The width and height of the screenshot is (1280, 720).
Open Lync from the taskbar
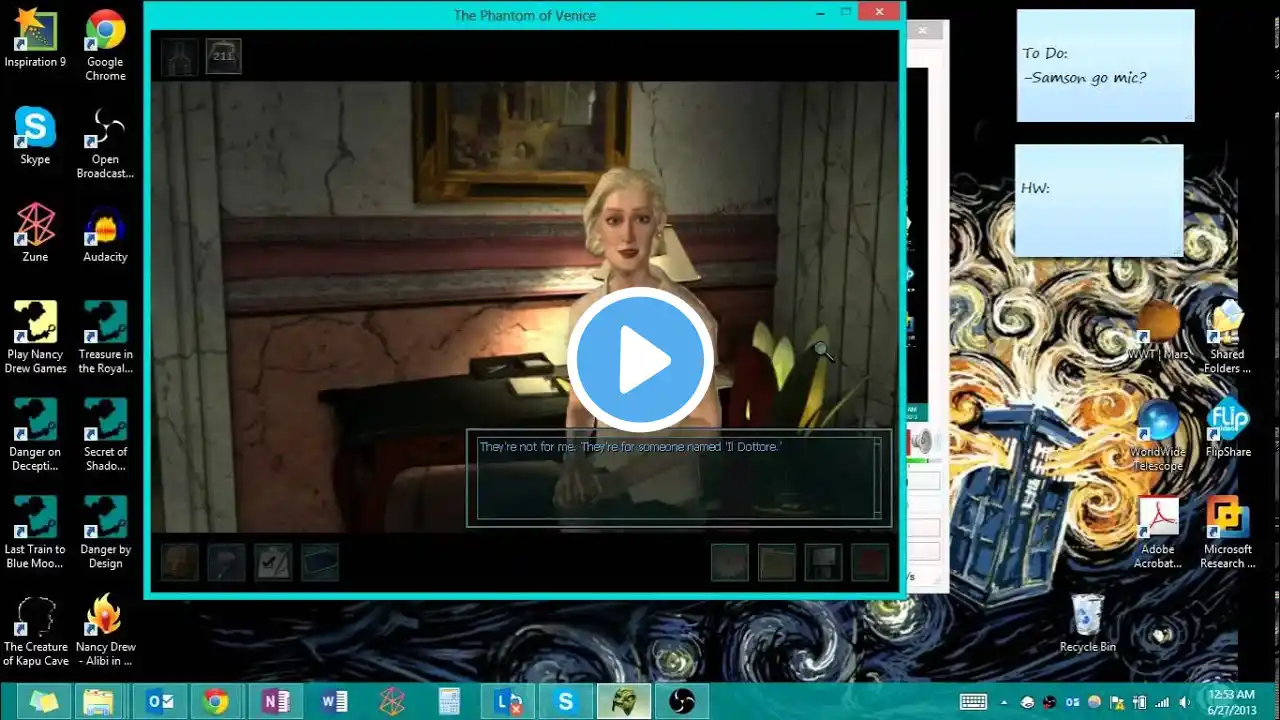coord(508,701)
